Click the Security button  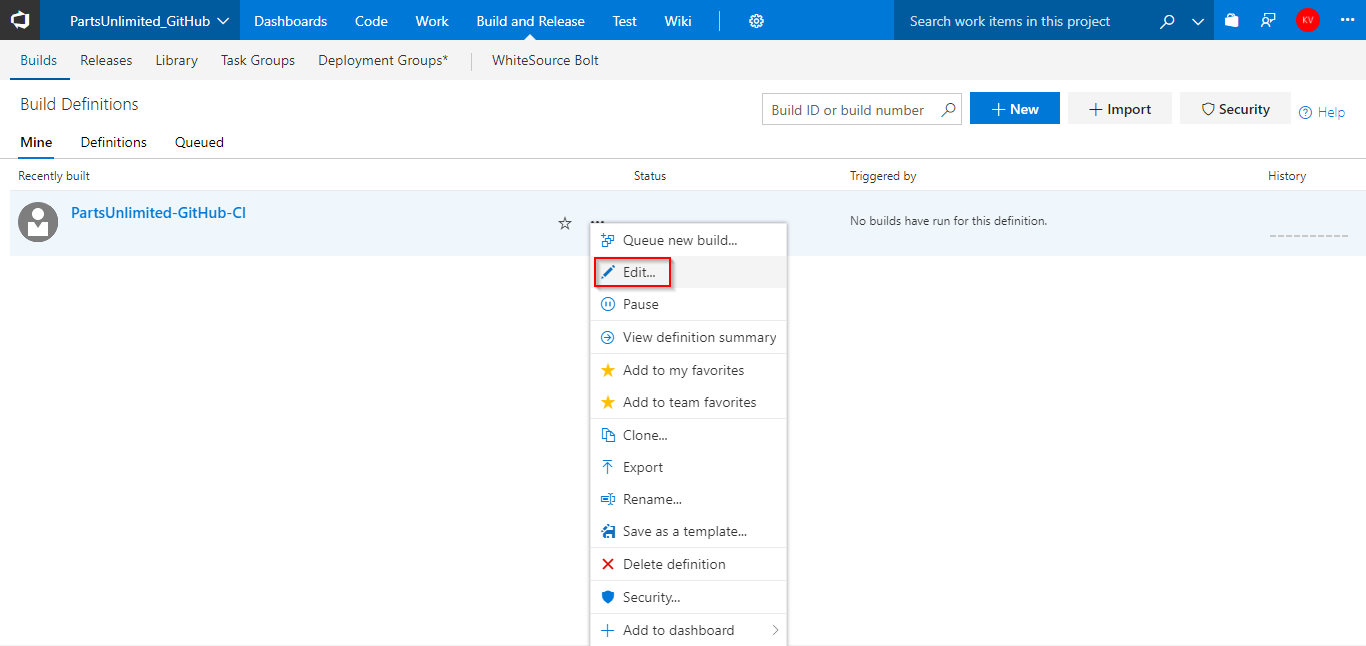pos(1235,109)
